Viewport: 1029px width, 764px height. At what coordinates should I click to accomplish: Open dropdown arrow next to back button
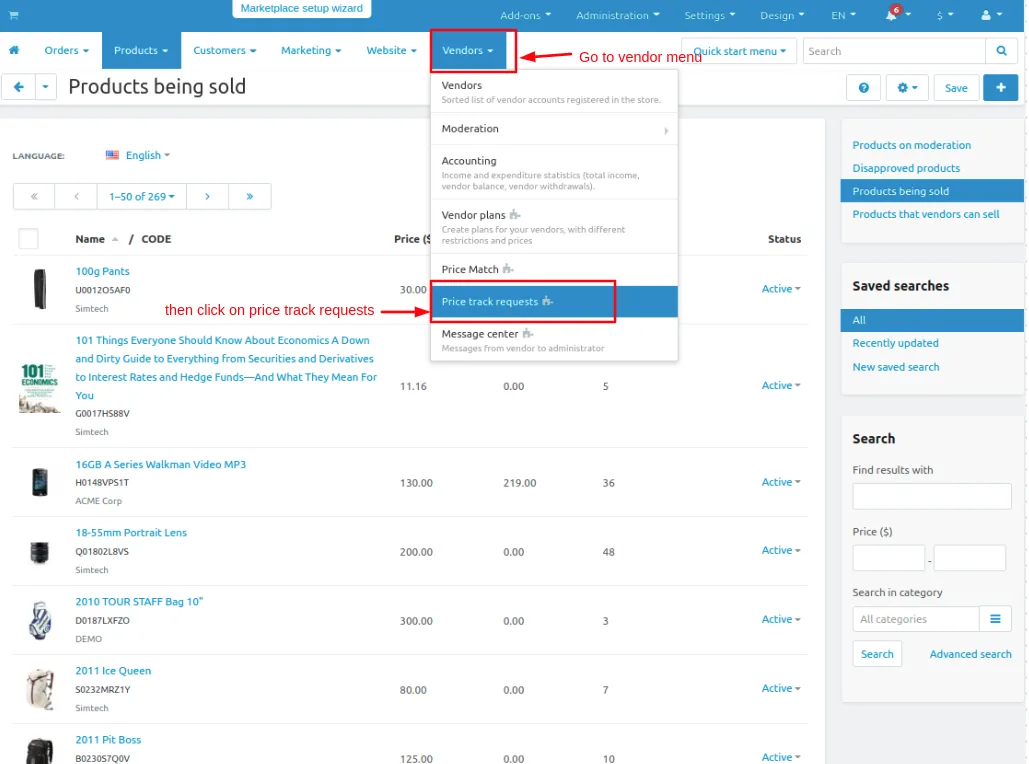click(x=45, y=87)
